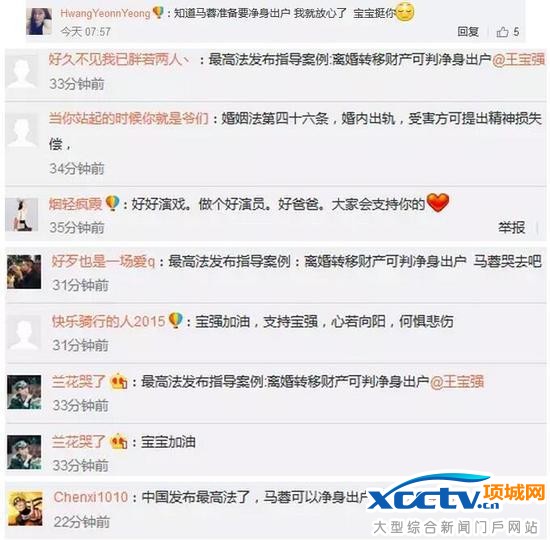Image resolution: width=550 pixels, height=540 pixels.
Task: Visit the profile of 好歹也是一场爱q
Action: click(103, 261)
